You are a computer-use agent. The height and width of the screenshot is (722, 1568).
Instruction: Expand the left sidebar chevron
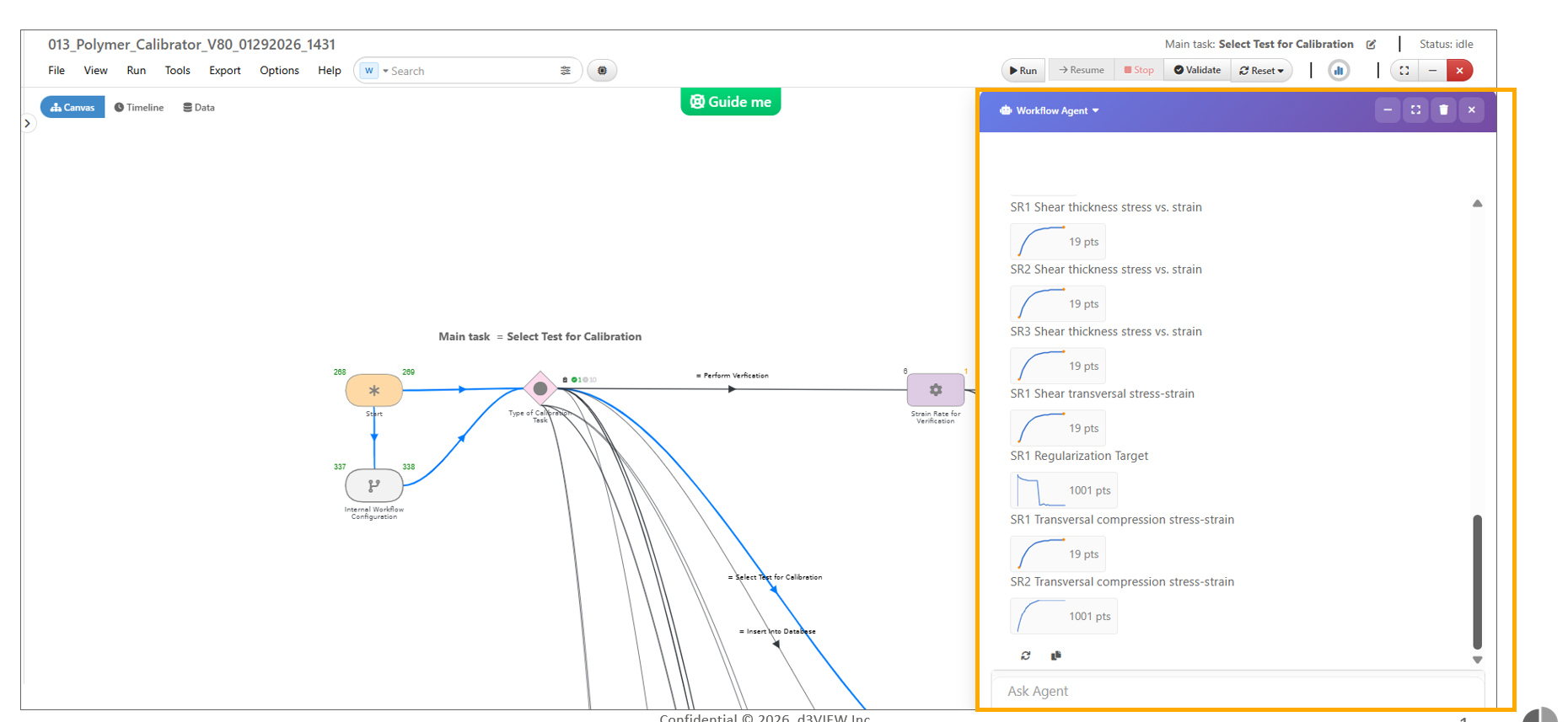tap(28, 124)
